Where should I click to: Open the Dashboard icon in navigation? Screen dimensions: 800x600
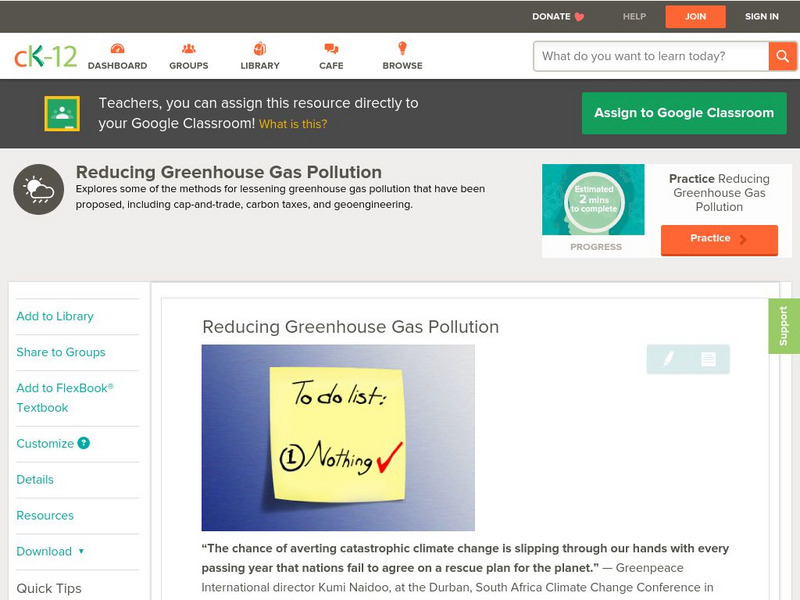tap(120, 47)
